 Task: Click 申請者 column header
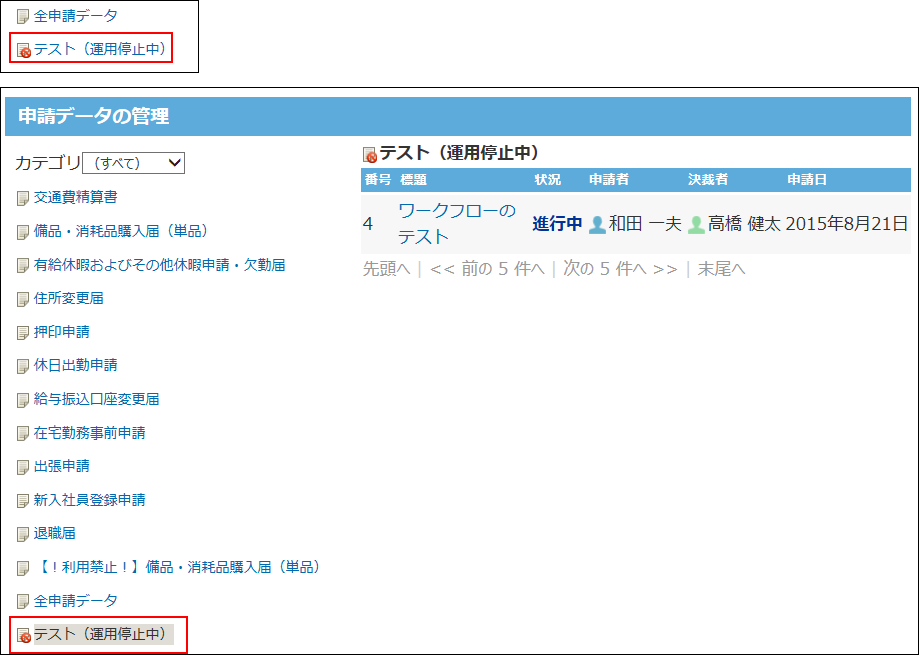click(x=609, y=179)
